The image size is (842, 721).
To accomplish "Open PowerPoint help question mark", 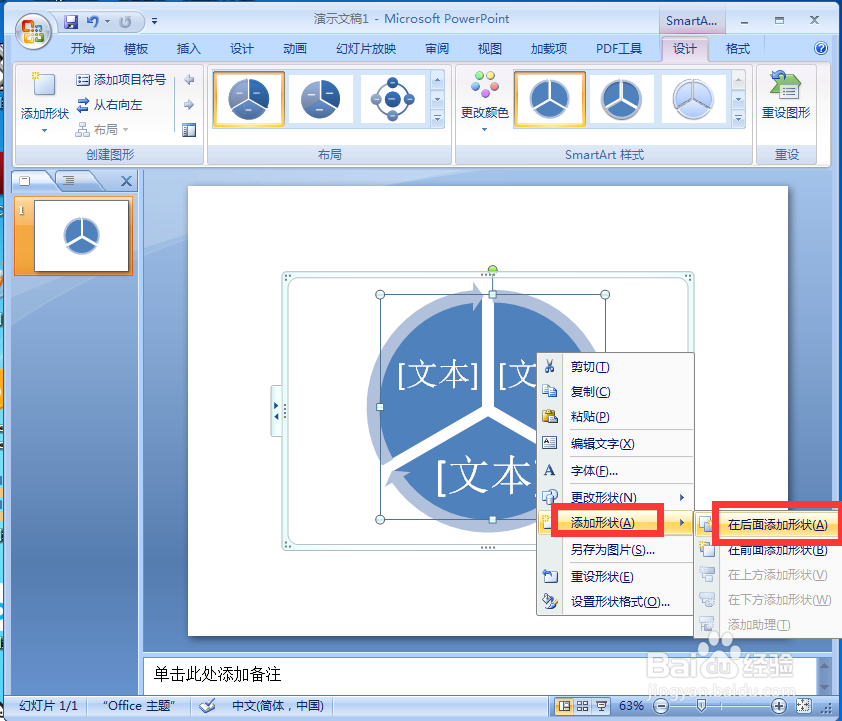I will tap(821, 48).
